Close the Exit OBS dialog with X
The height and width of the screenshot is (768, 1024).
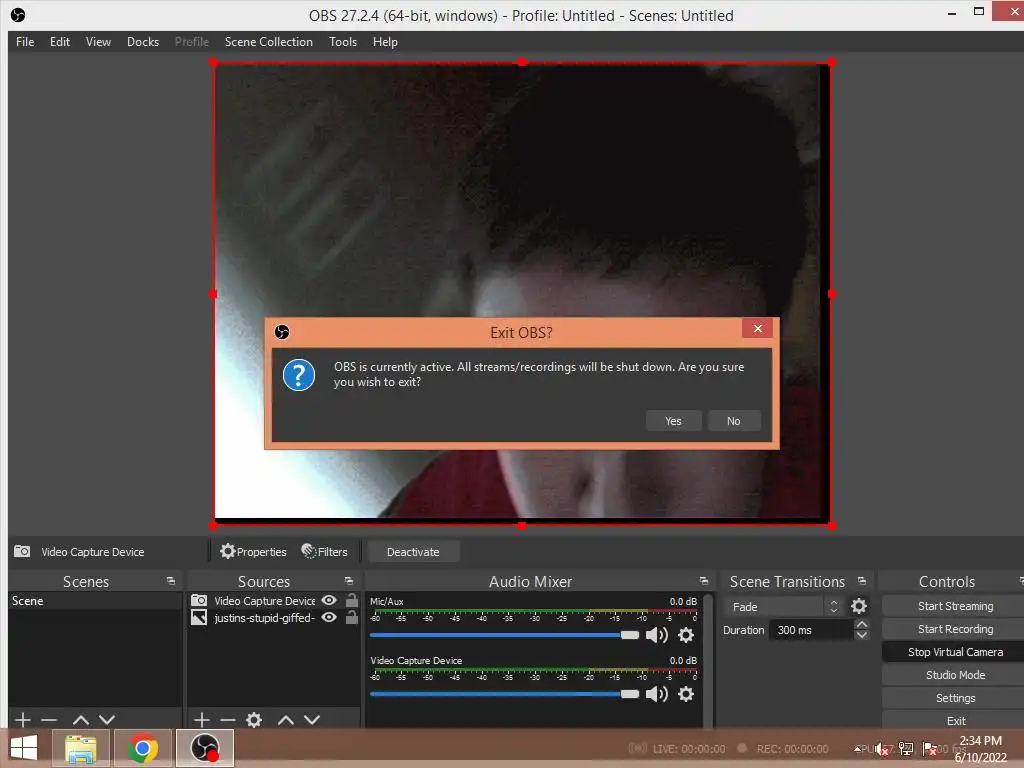tap(757, 328)
